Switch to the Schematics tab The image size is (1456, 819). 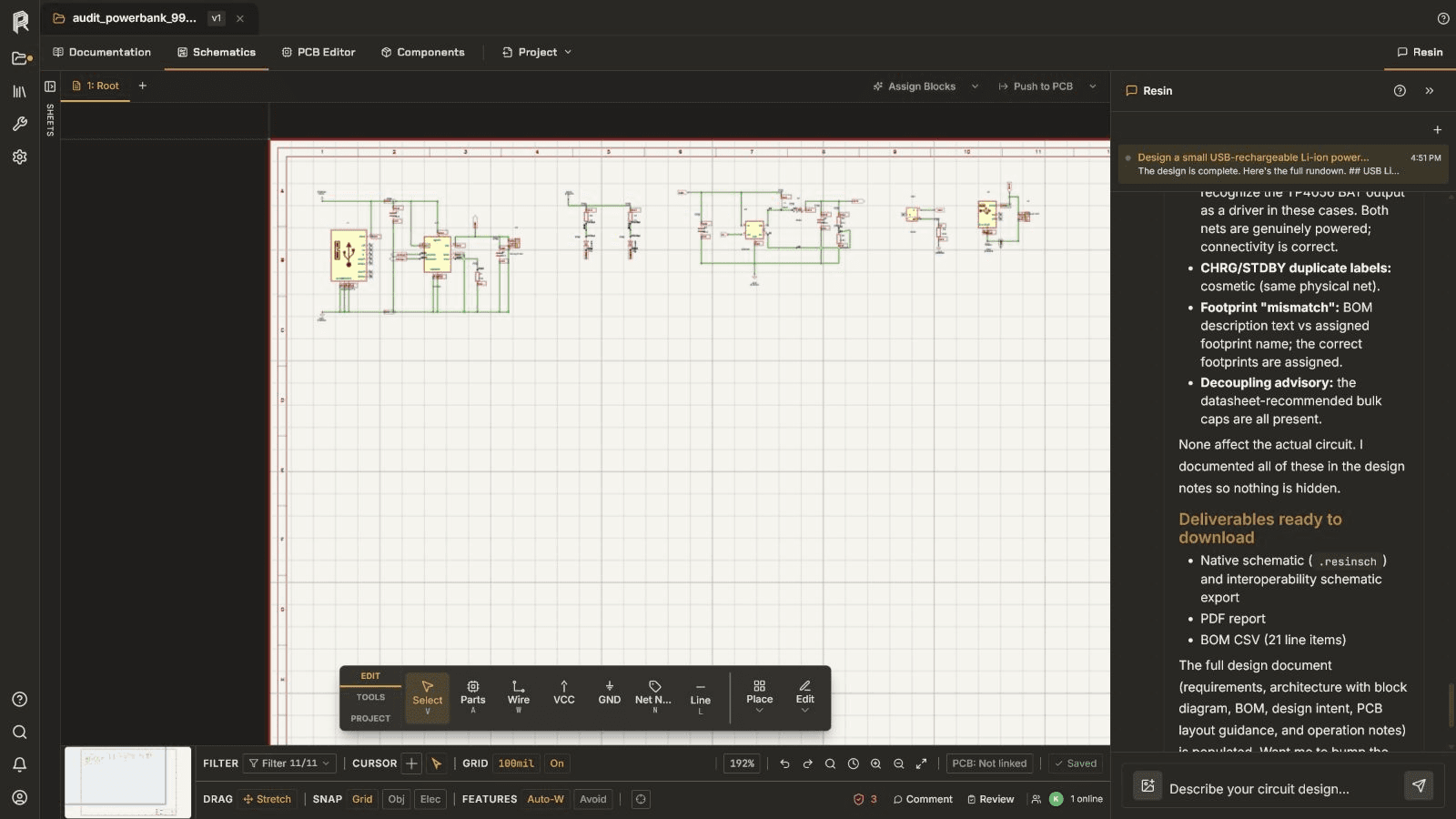tap(217, 53)
